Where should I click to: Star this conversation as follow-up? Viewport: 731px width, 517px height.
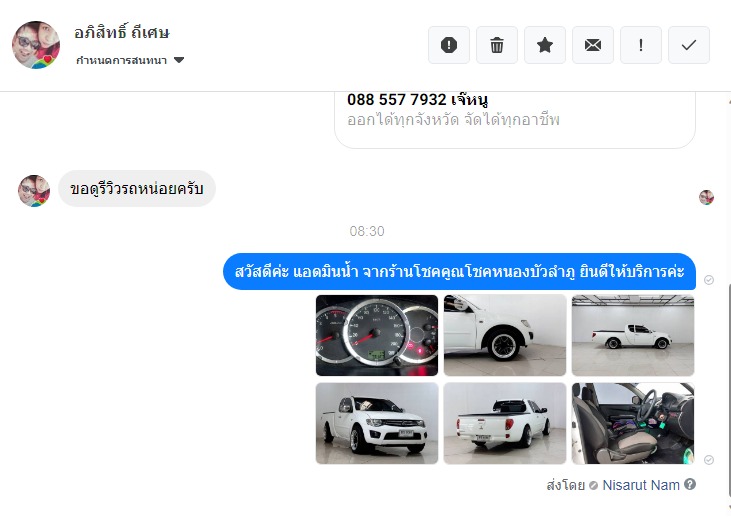545,45
